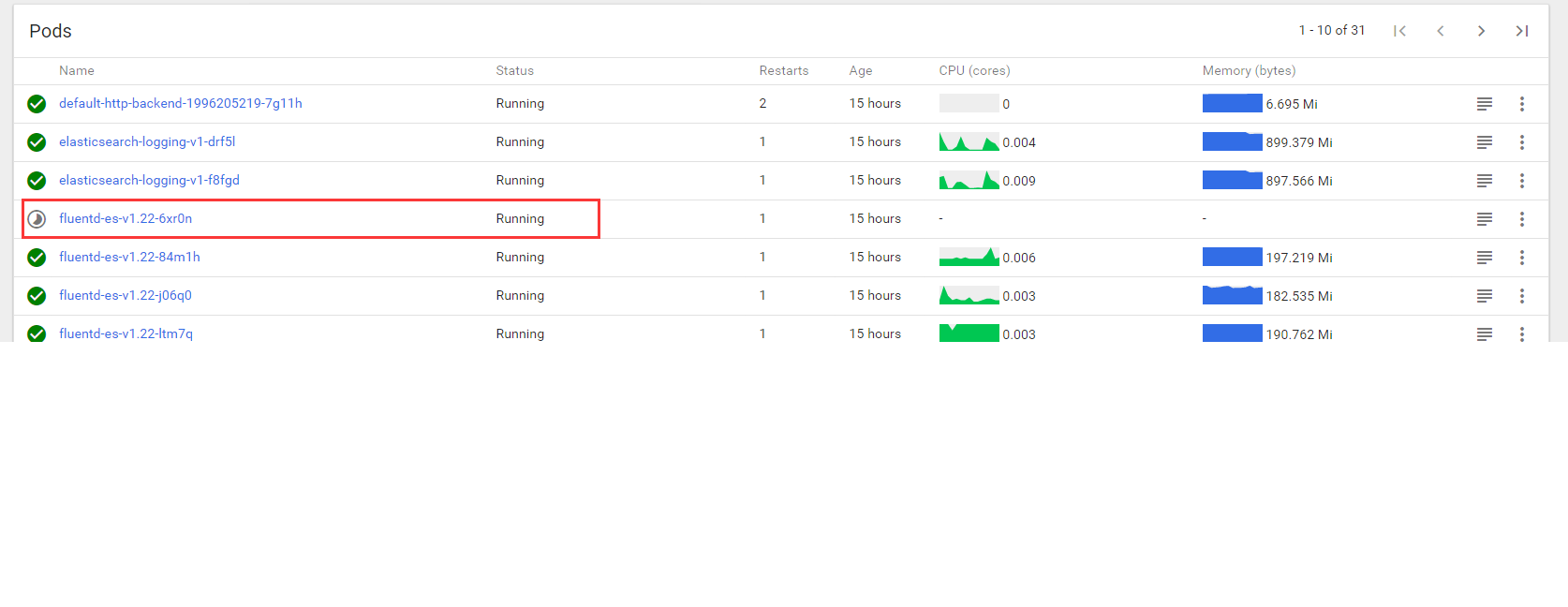Click CPU value 0.004
The width and height of the screenshot is (1568, 607).
[x=1019, y=142]
